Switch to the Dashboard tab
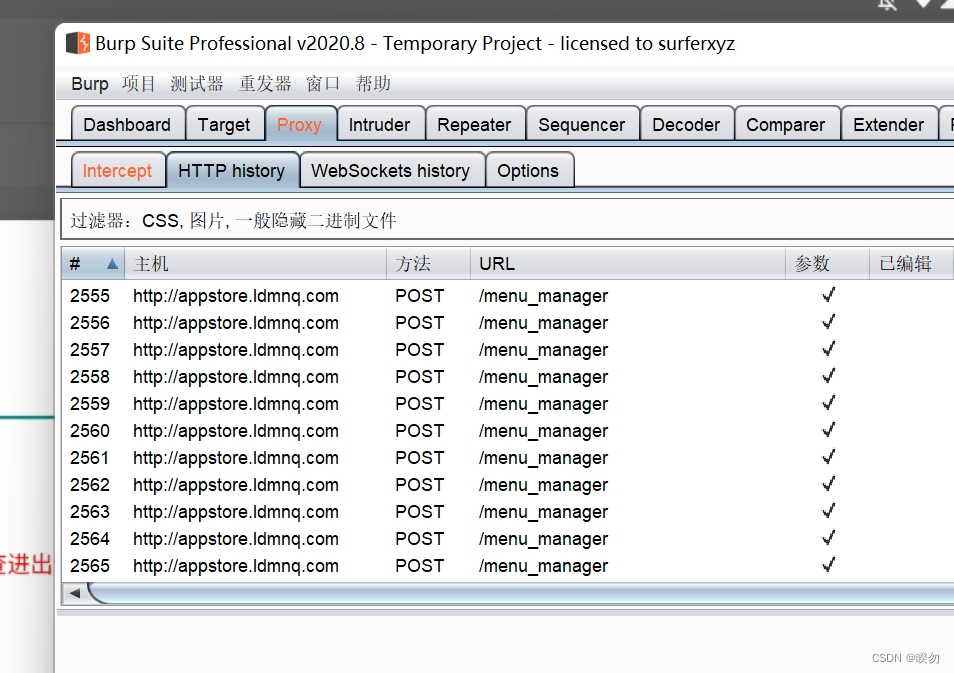 (127, 124)
